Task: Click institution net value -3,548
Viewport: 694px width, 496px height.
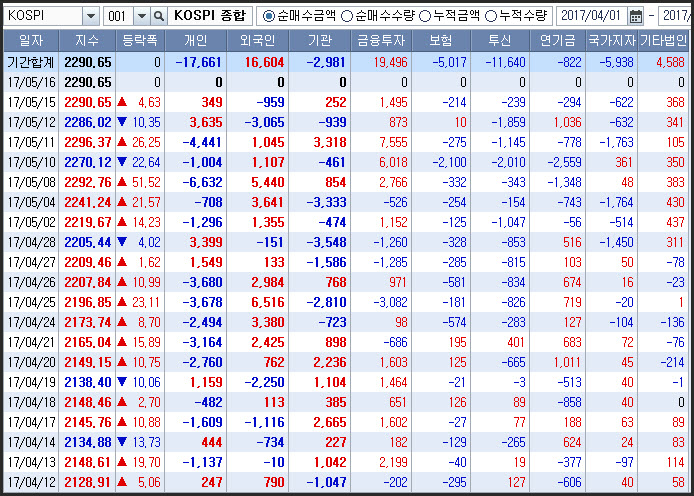Action: pyautogui.click(x=327, y=242)
